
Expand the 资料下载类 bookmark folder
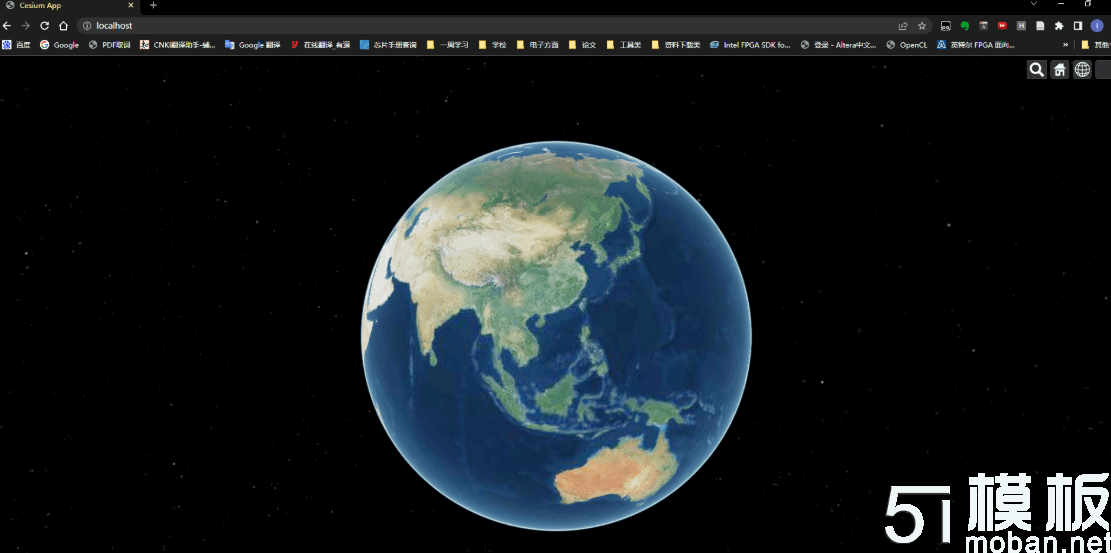[676, 45]
